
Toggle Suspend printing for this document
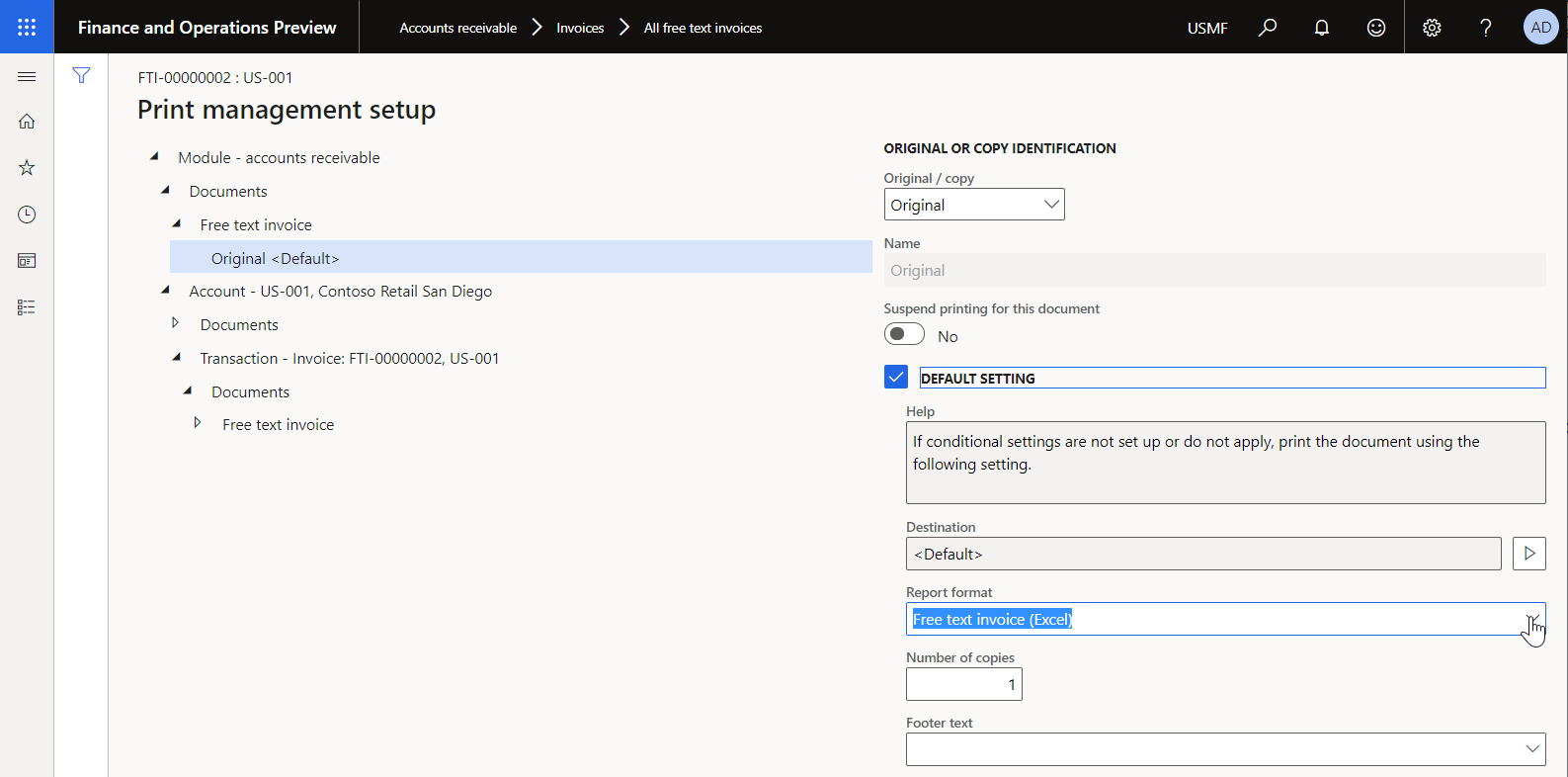coord(904,335)
